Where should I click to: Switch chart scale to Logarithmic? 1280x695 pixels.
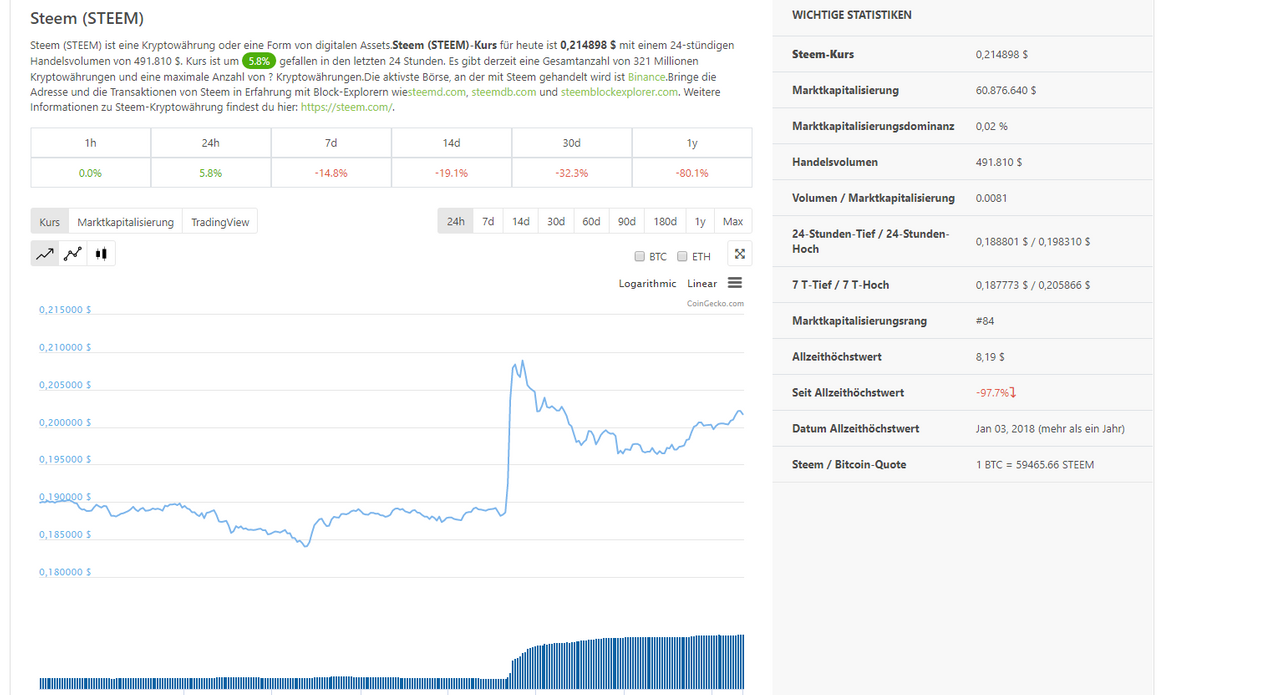click(x=647, y=284)
